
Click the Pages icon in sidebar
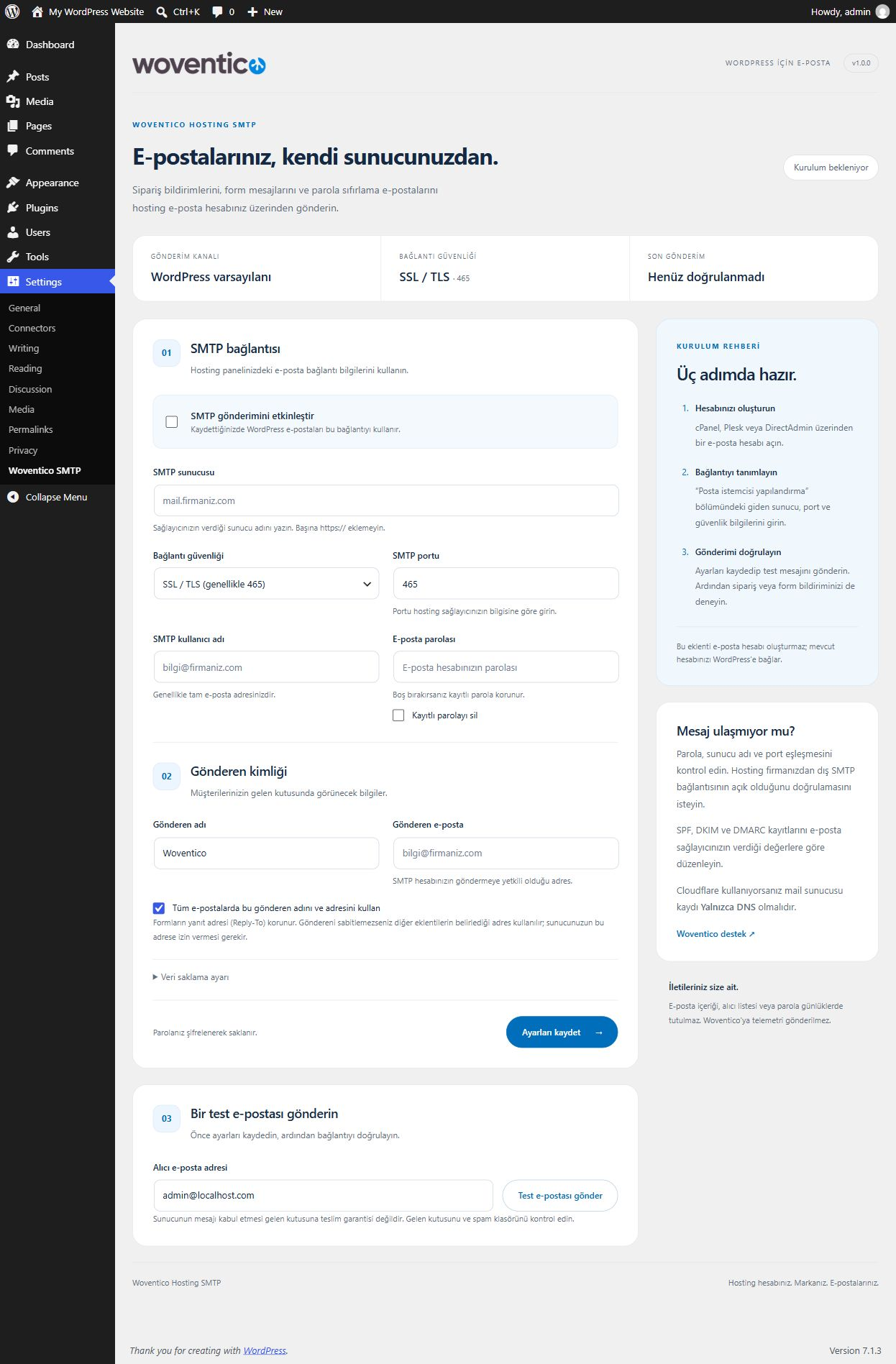[x=13, y=126]
